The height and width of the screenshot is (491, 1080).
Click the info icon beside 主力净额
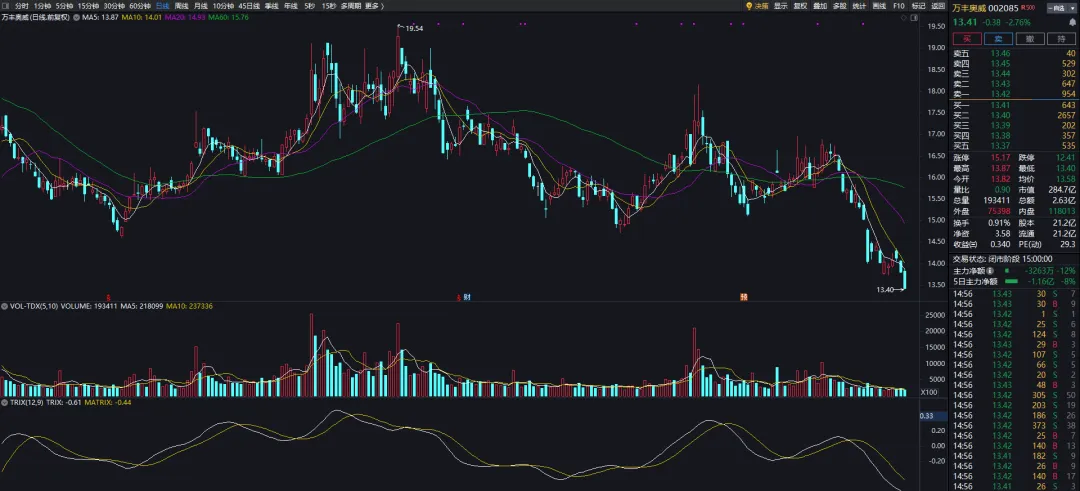click(x=990, y=271)
